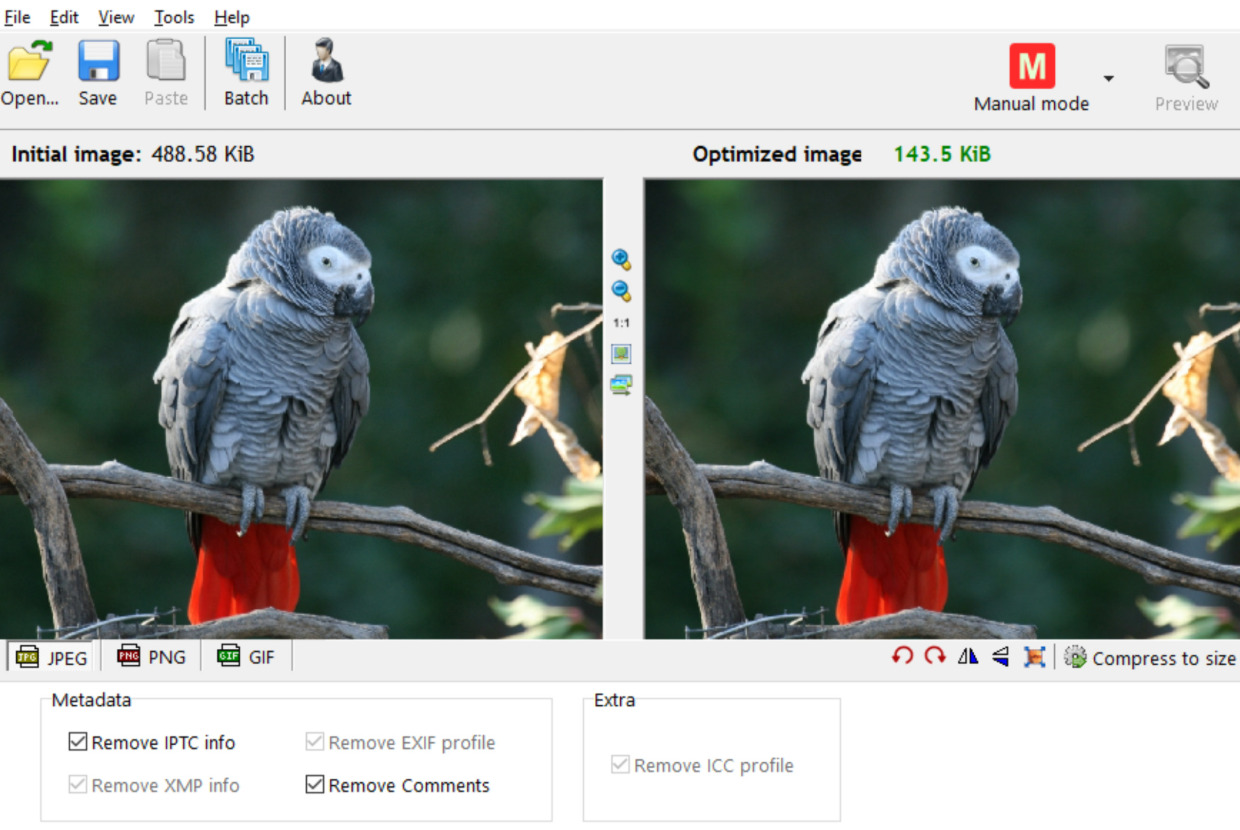
Task: Switch to the PNG format tab
Action: coord(152,657)
